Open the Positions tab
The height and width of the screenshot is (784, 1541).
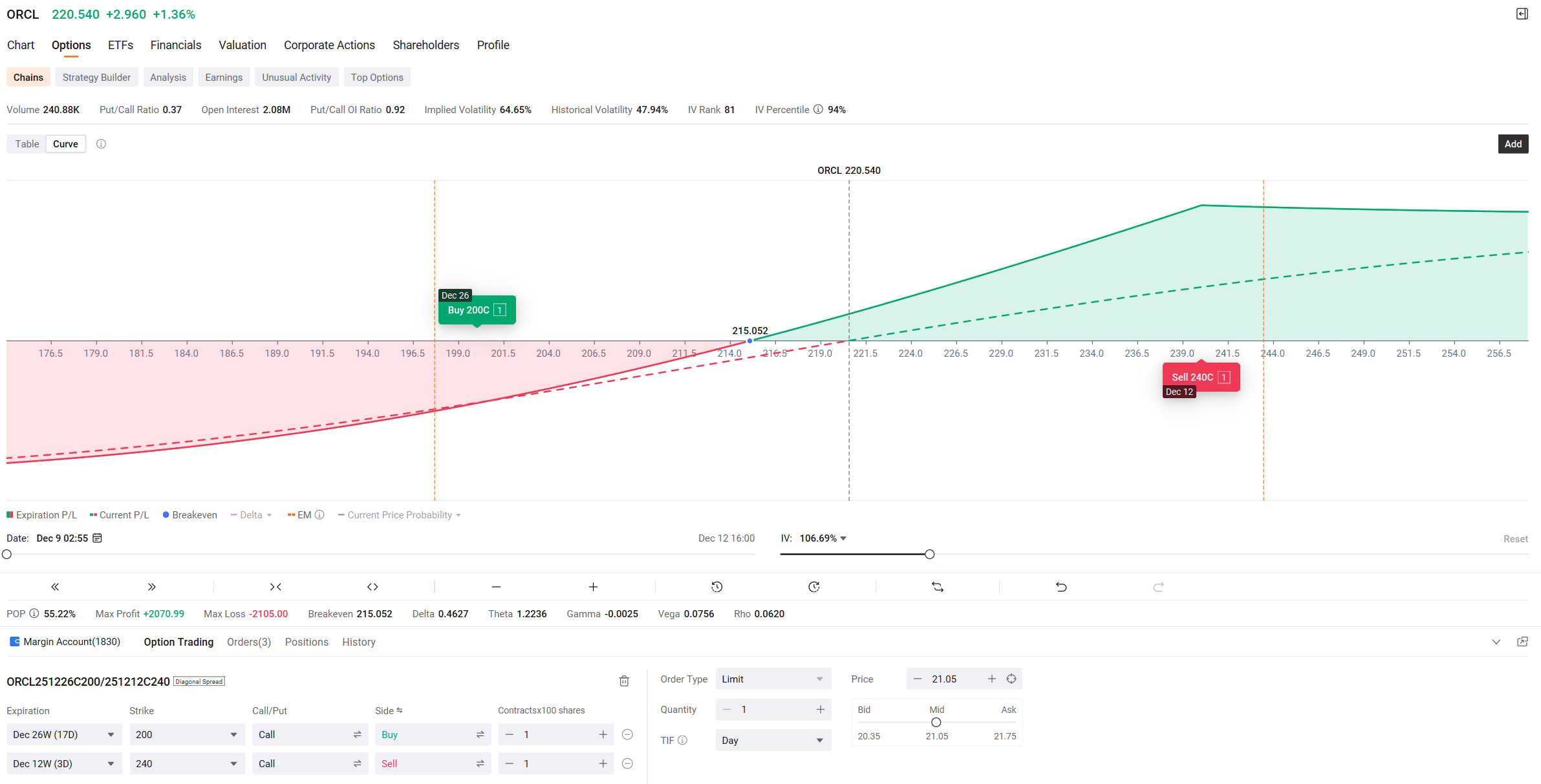point(307,642)
